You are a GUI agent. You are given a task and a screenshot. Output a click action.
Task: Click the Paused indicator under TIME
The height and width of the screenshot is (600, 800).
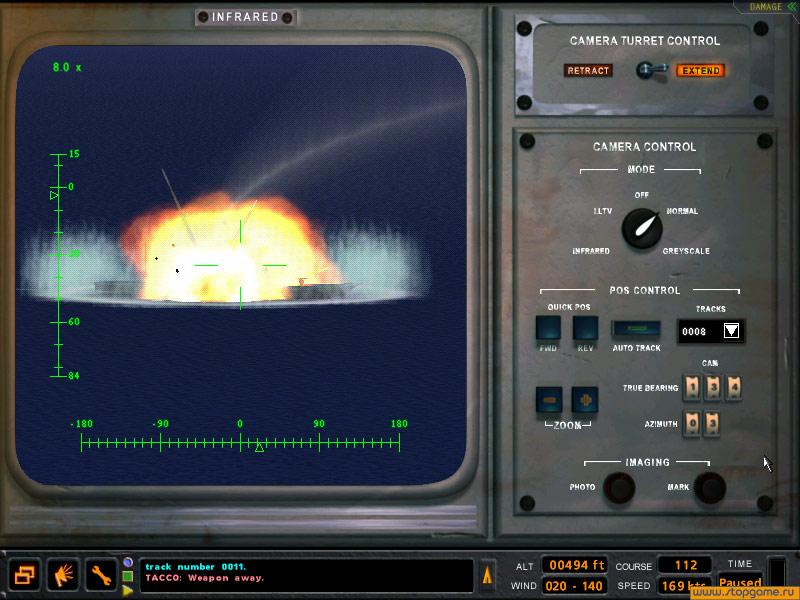(x=740, y=583)
